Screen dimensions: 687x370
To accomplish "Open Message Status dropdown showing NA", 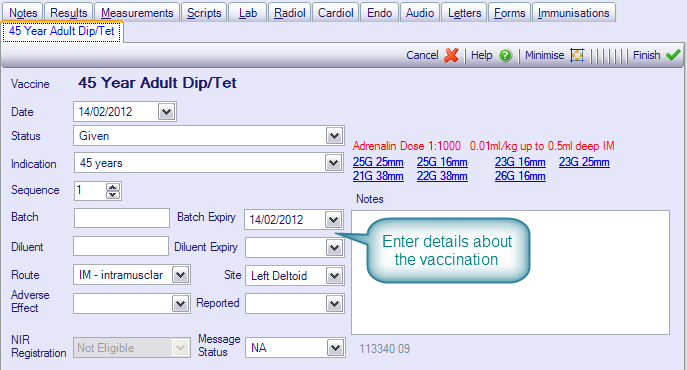I will tap(335, 348).
